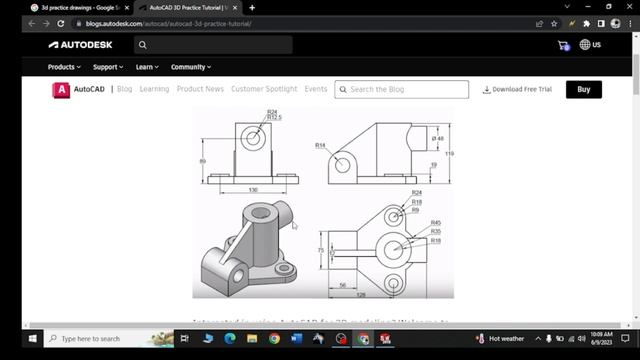Close the 3d practice drawings tab
Image resolution: width=640 pixels, height=360 pixels.
coord(127,8)
